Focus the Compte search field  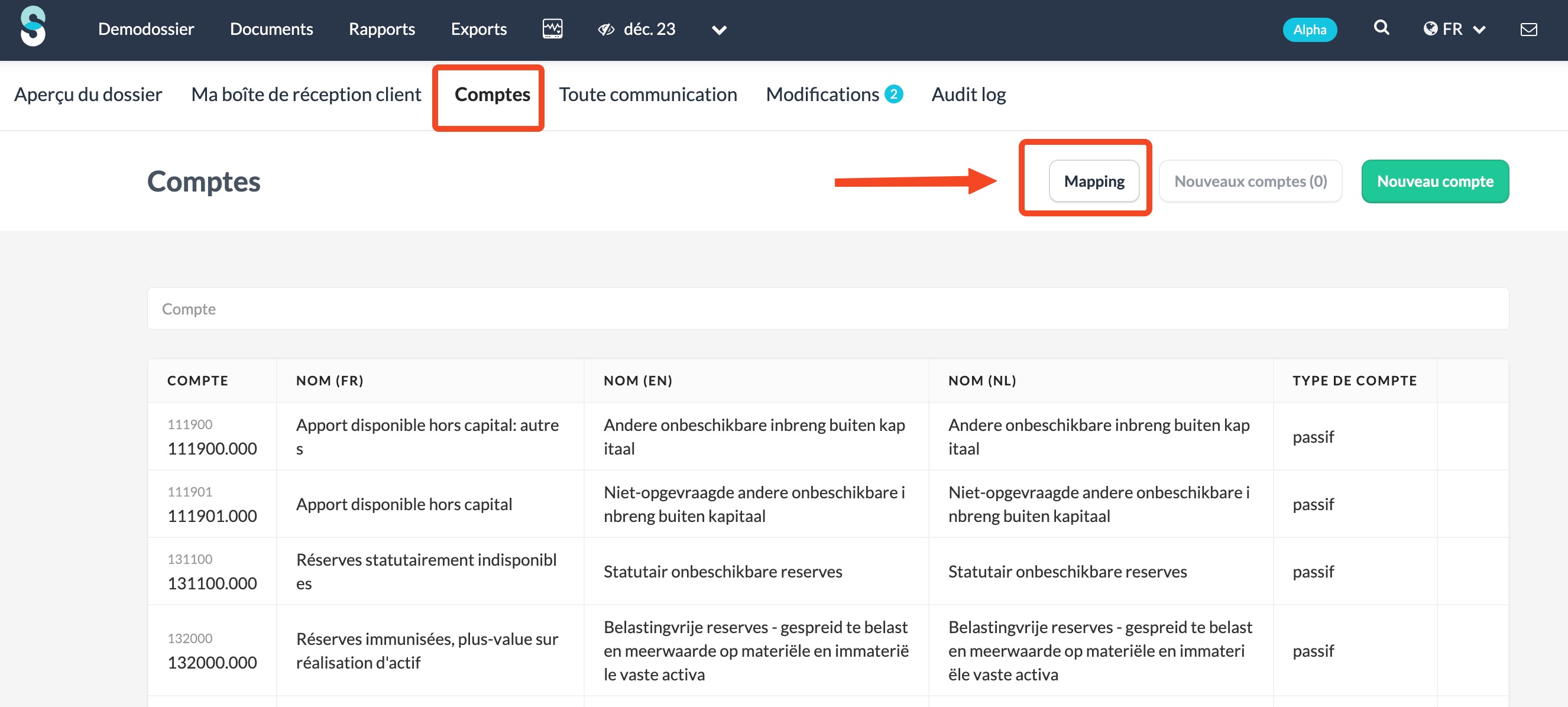pos(828,309)
